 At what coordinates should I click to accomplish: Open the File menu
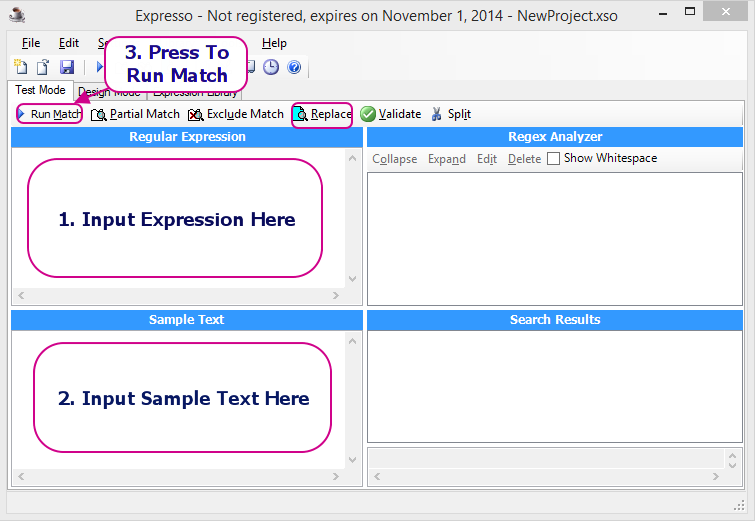pyautogui.click(x=31, y=43)
